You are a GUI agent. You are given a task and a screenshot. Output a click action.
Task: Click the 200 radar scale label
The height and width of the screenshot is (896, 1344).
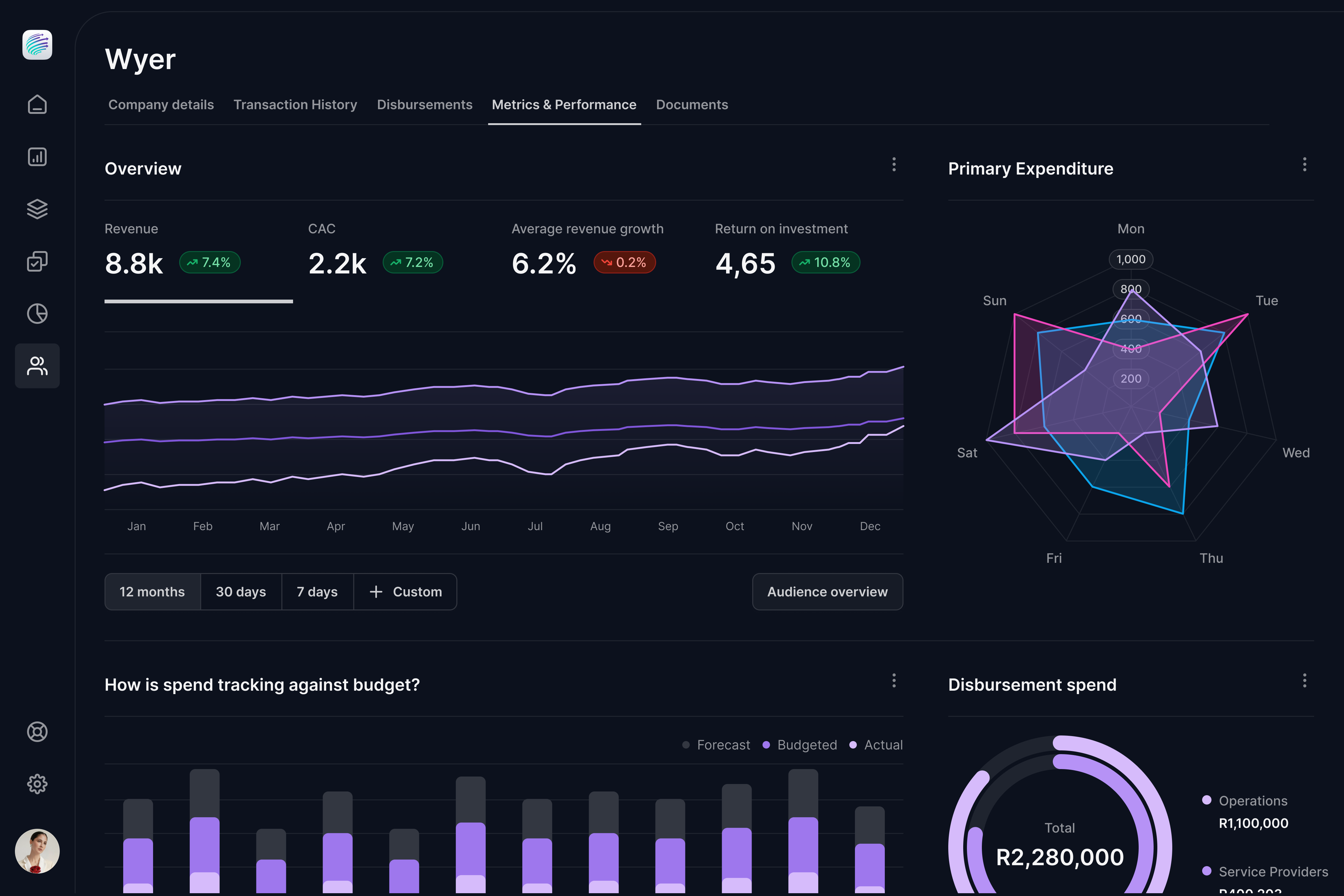click(x=1131, y=379)
